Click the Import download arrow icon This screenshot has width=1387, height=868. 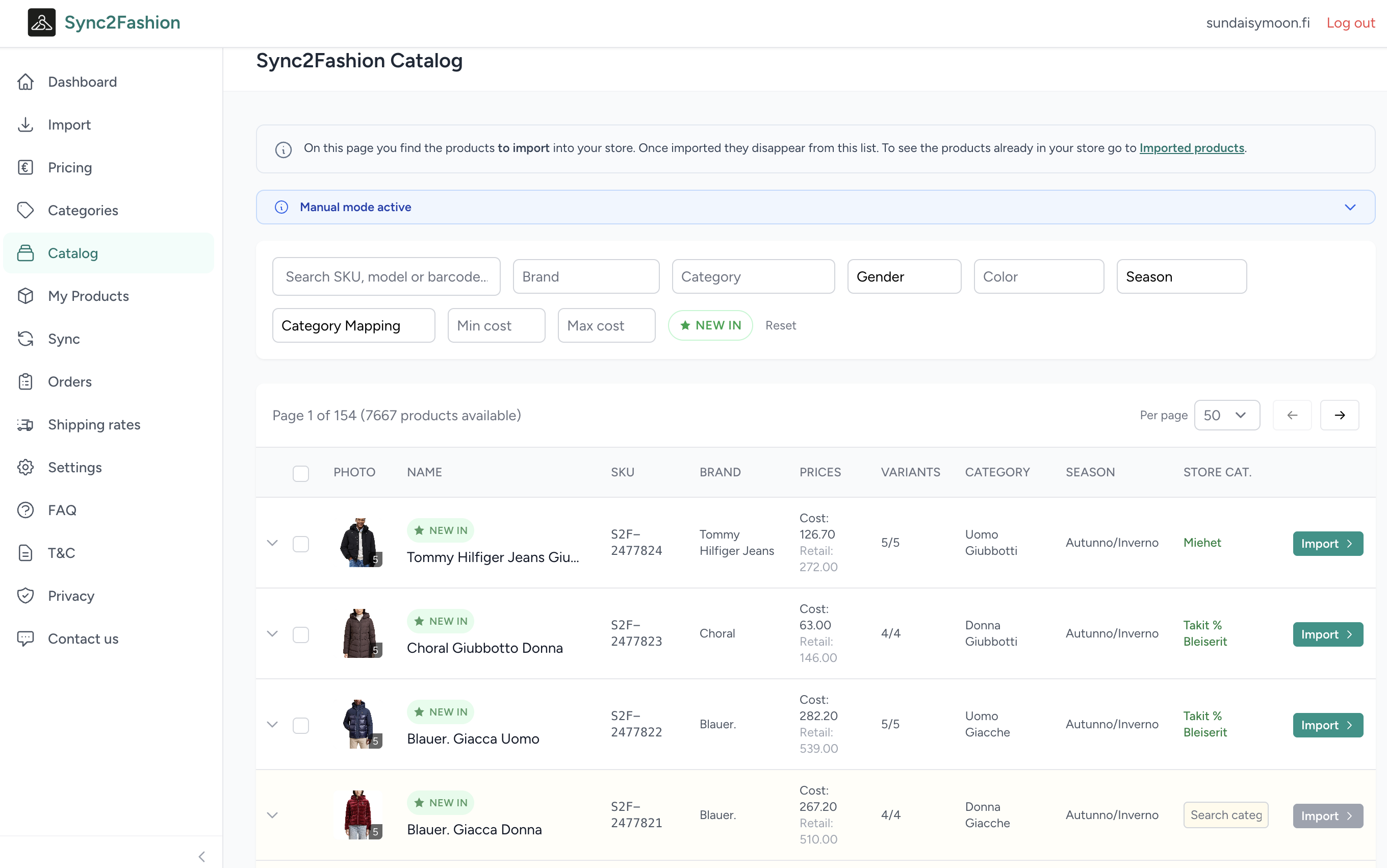tap(25, 124)
